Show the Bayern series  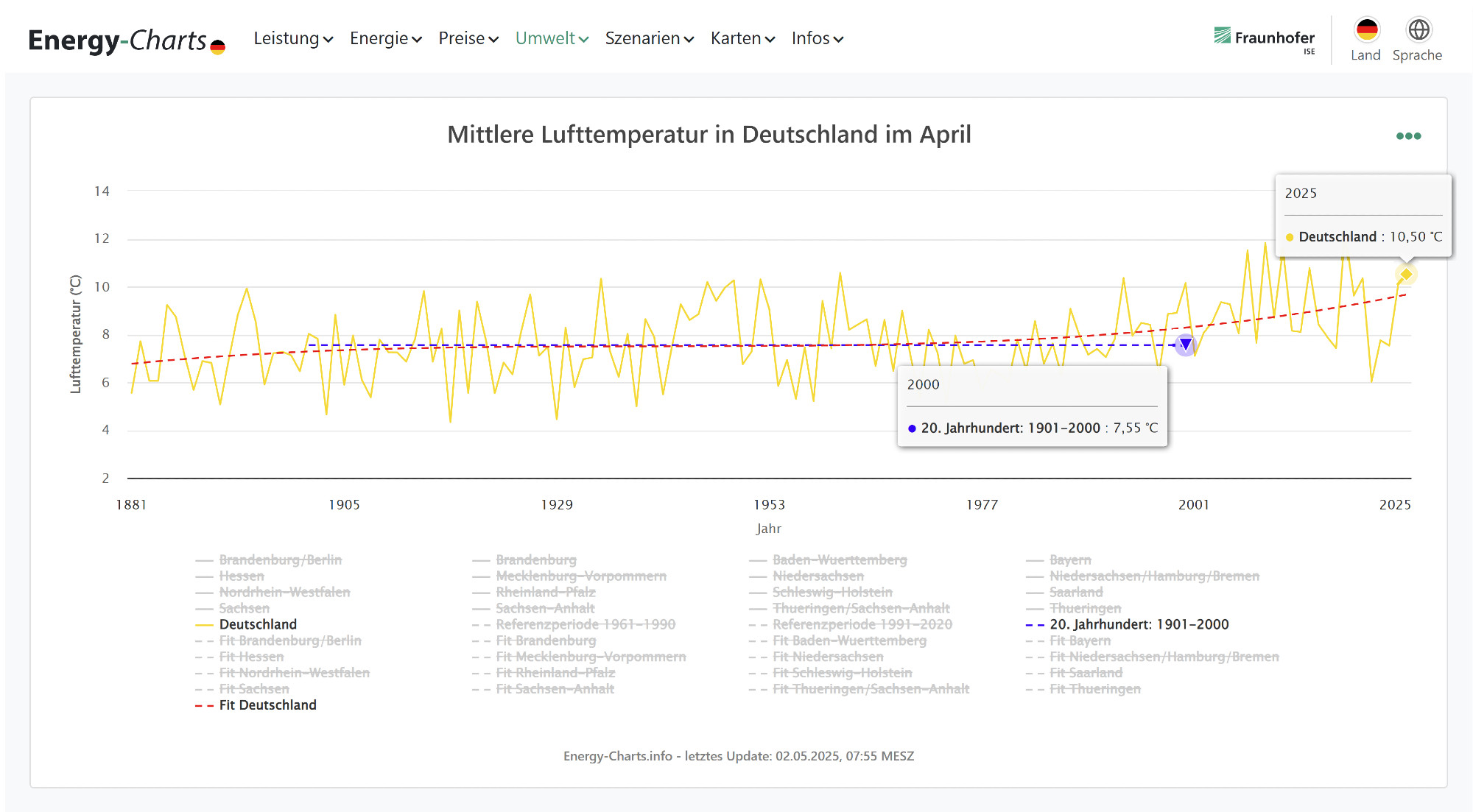[x=1058, y=559]
